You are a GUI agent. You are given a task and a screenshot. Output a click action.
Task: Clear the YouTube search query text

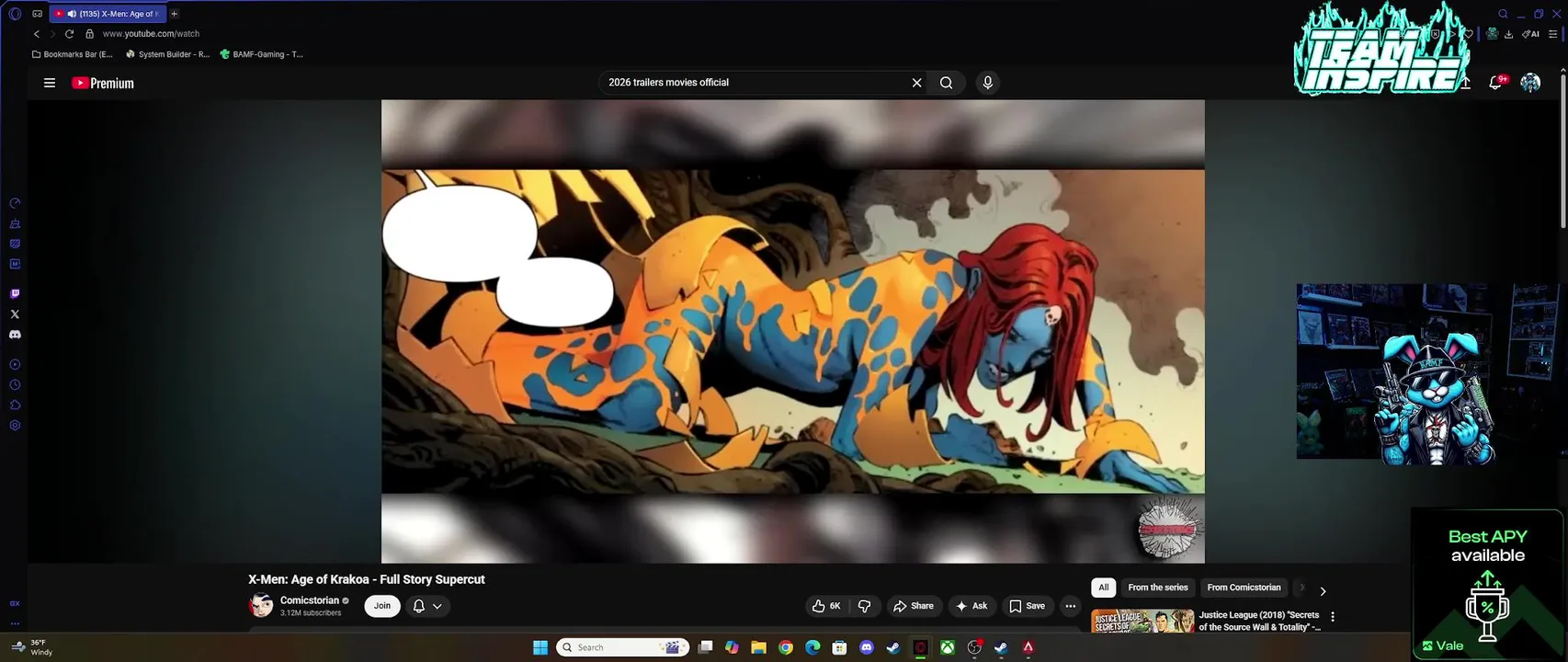[x=916, y=83]
